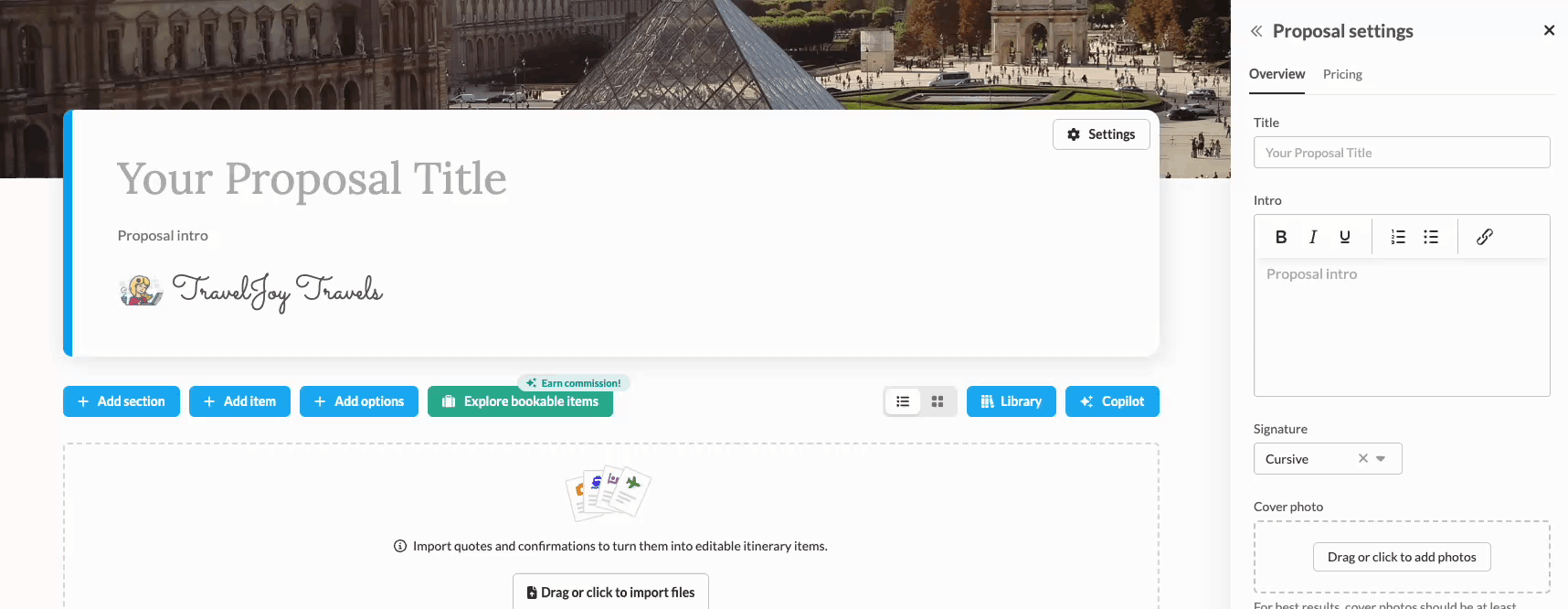The image size is (1568, 609).
Task: Toggle italic formatting in Intro editor
Action: (x=1313, y=237)
